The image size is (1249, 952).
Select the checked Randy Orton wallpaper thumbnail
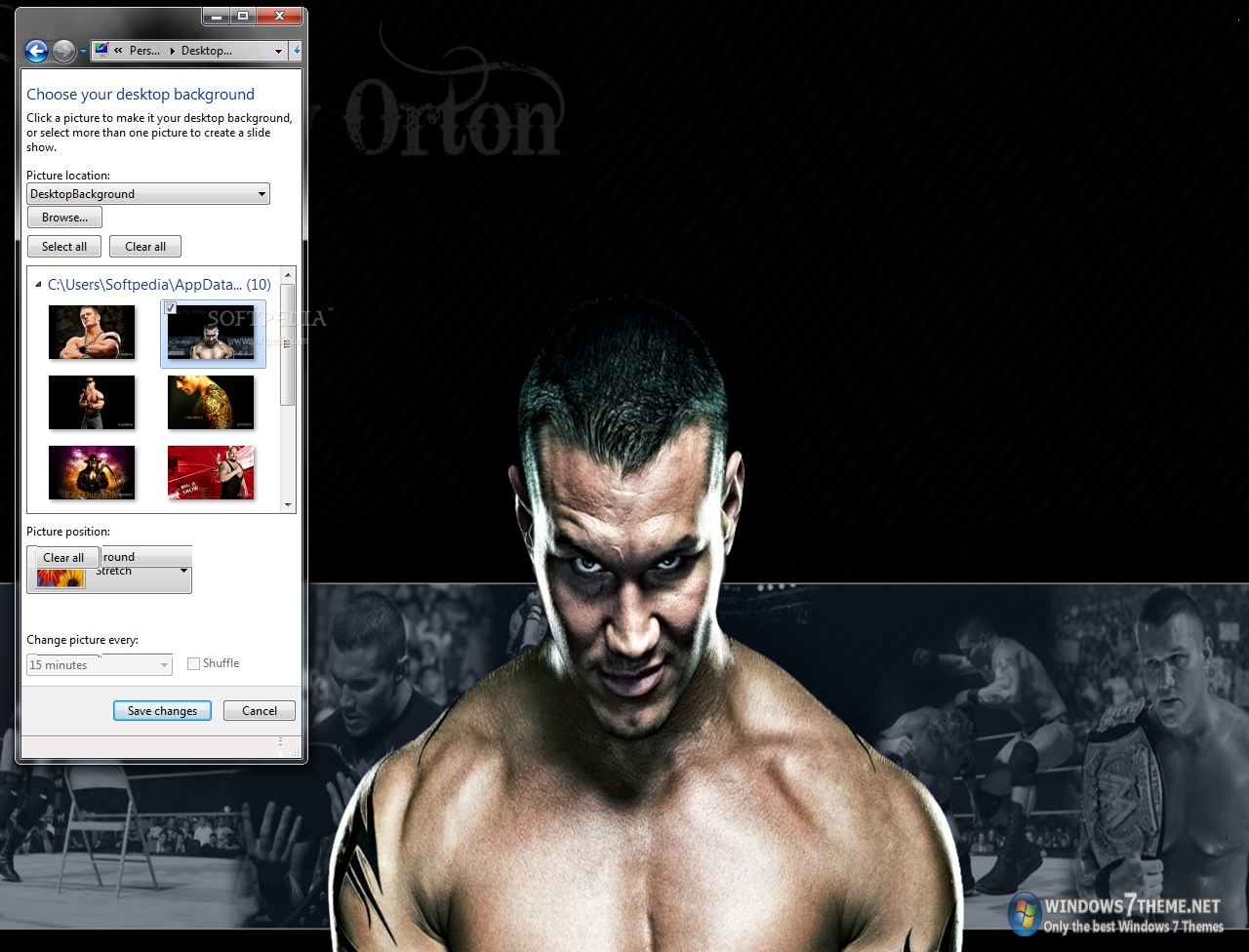click(212, 333)
